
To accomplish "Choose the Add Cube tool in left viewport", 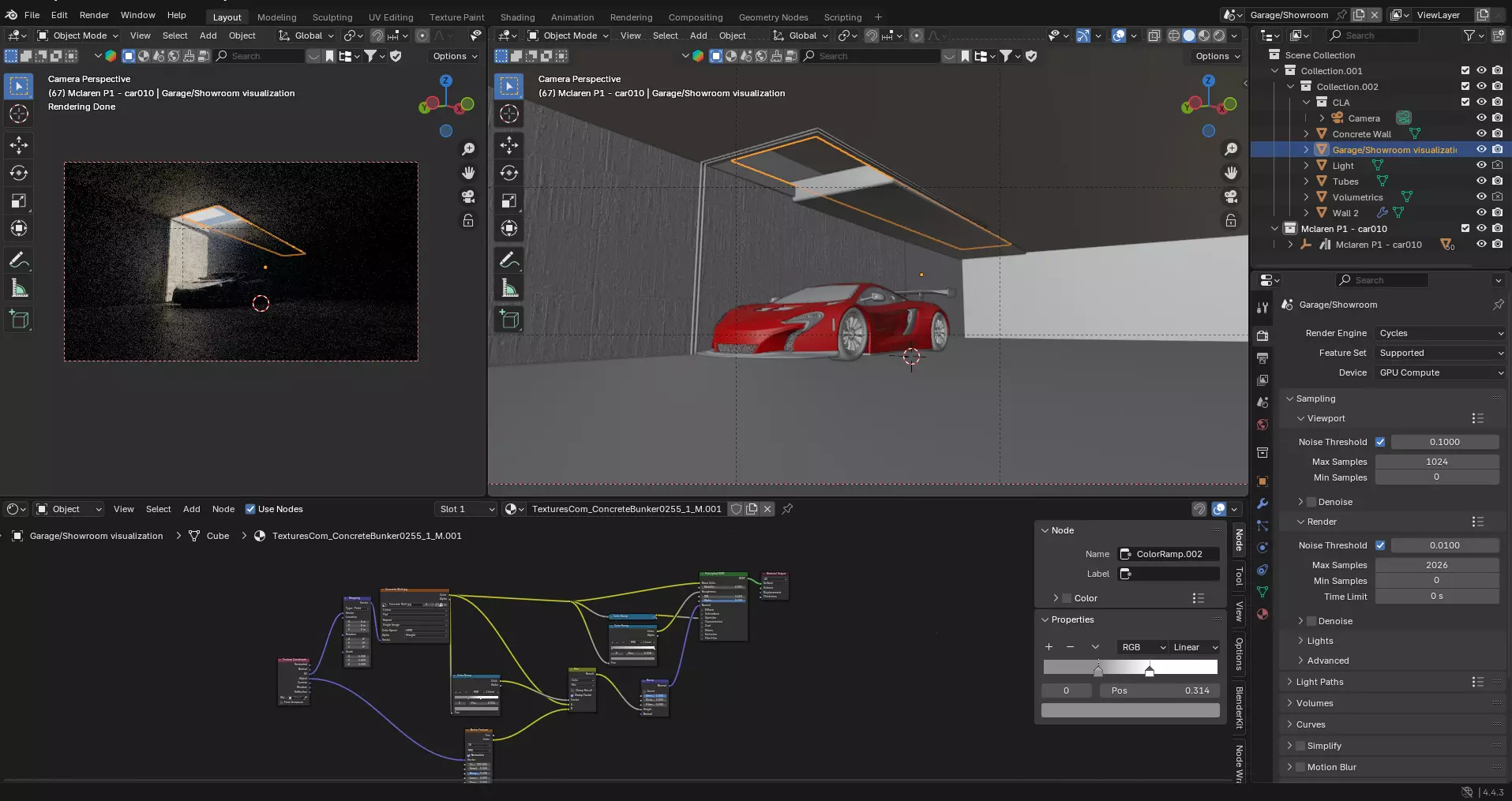I will 19,320.
